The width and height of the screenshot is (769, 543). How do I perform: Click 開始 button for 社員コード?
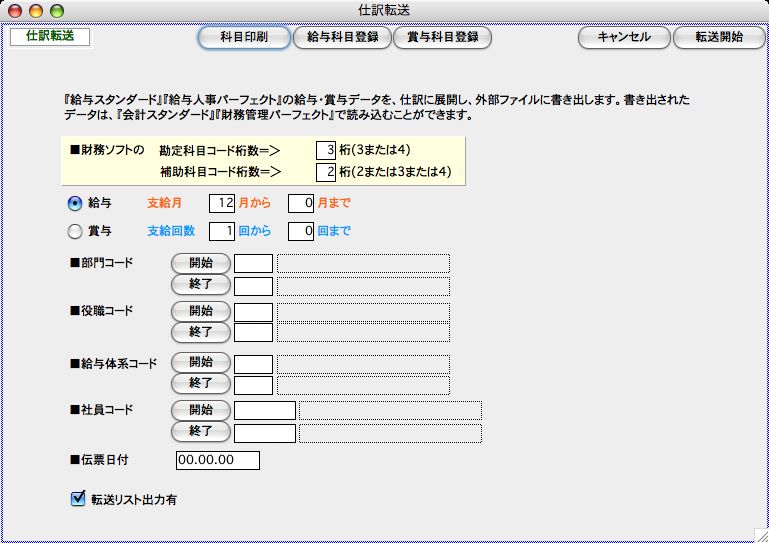coord(200,409)
